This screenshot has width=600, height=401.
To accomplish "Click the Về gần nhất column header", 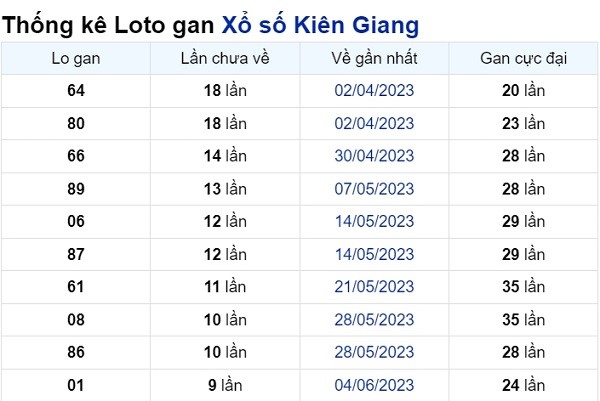I will click(x=374, y=59).
